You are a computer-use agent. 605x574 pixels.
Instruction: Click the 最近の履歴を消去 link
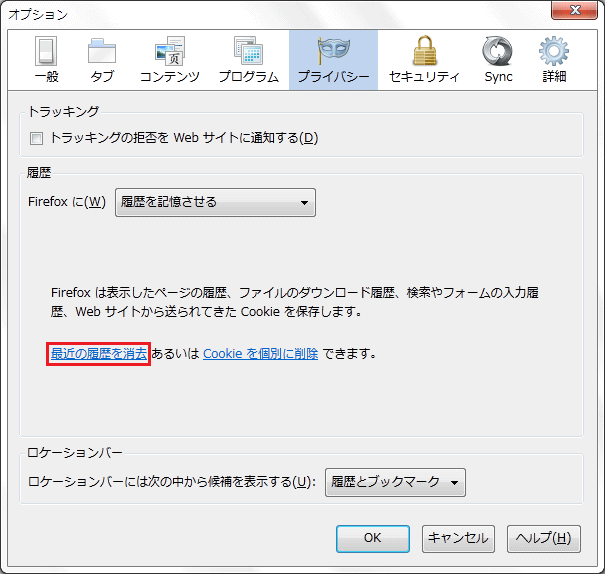coord(99,353)
